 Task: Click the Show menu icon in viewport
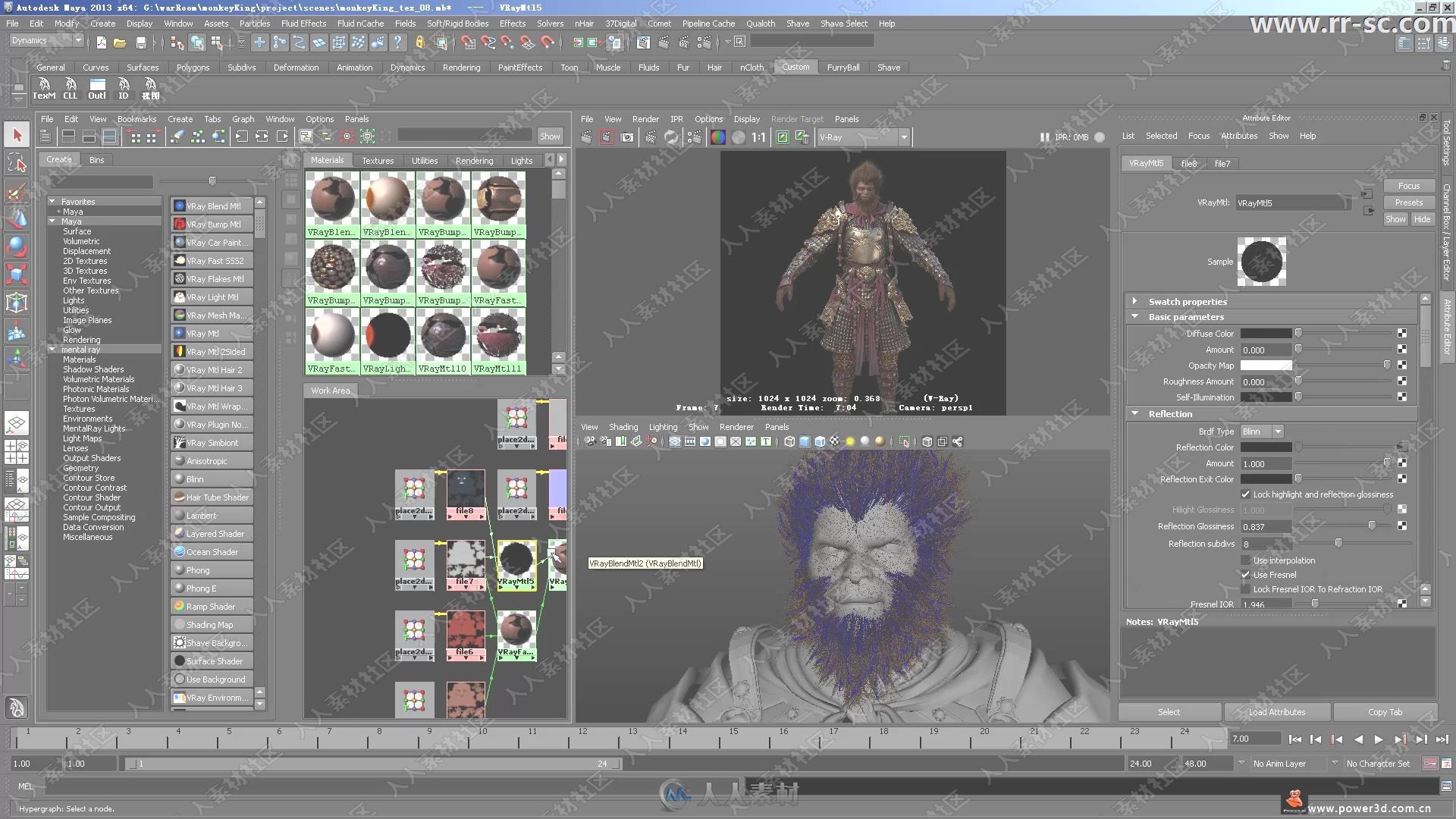click(696, 426)
